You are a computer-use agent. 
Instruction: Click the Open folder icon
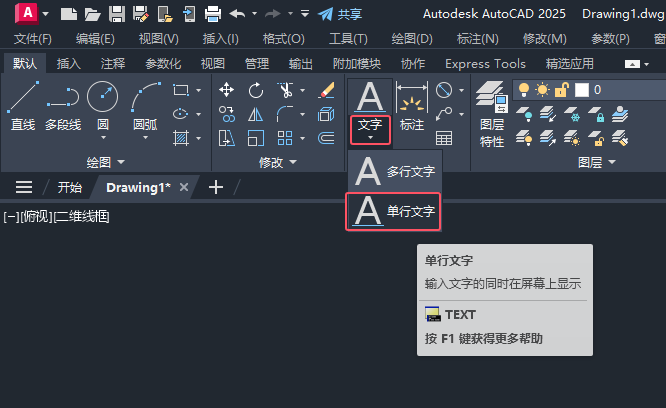(92, 14)
